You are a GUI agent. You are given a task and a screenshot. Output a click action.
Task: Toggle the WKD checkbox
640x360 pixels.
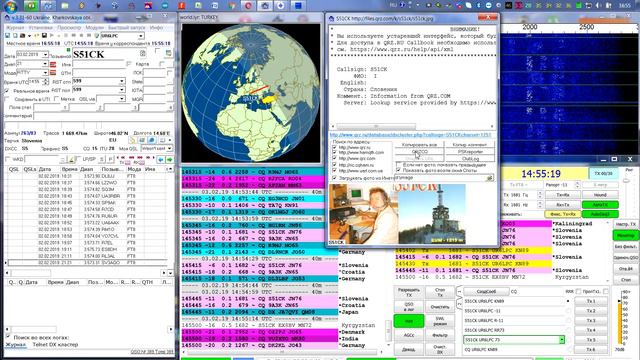pyautogui.click(x=7, y=159)
